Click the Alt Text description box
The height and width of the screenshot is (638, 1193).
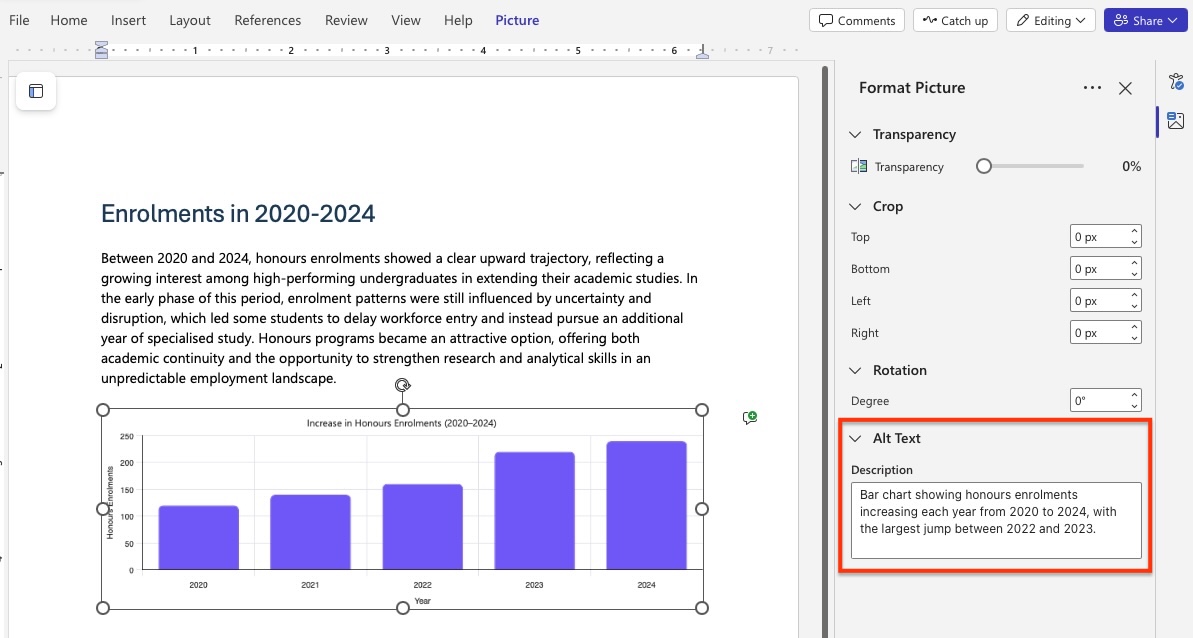(996, 520)
